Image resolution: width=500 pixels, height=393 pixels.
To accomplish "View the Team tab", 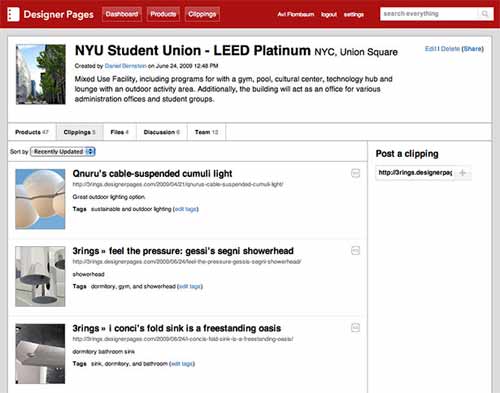I will coord(207,132).
